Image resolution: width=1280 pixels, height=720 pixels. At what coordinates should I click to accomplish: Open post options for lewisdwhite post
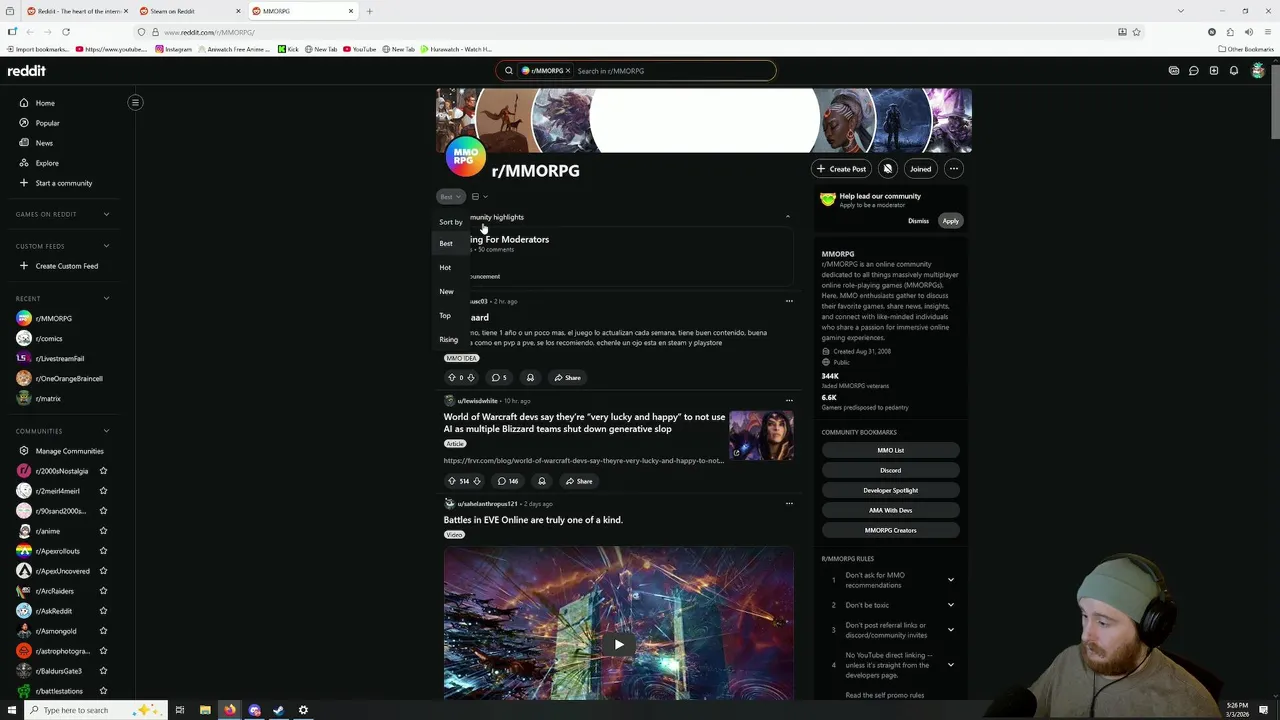[x=789, y=401]
